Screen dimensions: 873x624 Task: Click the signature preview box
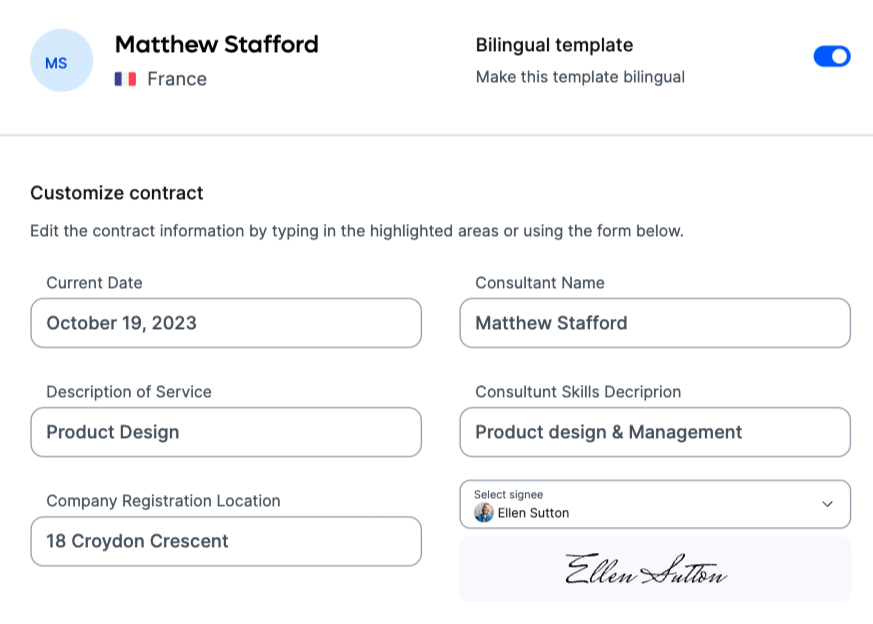(x=655, y=569)
